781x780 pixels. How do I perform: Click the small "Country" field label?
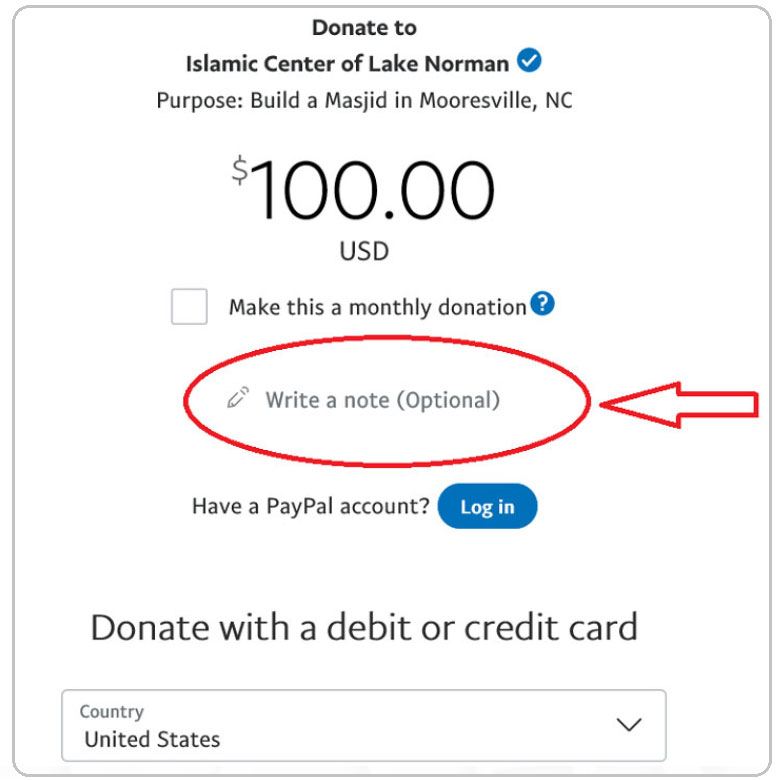pyautogui.click(x=112, y=712)
